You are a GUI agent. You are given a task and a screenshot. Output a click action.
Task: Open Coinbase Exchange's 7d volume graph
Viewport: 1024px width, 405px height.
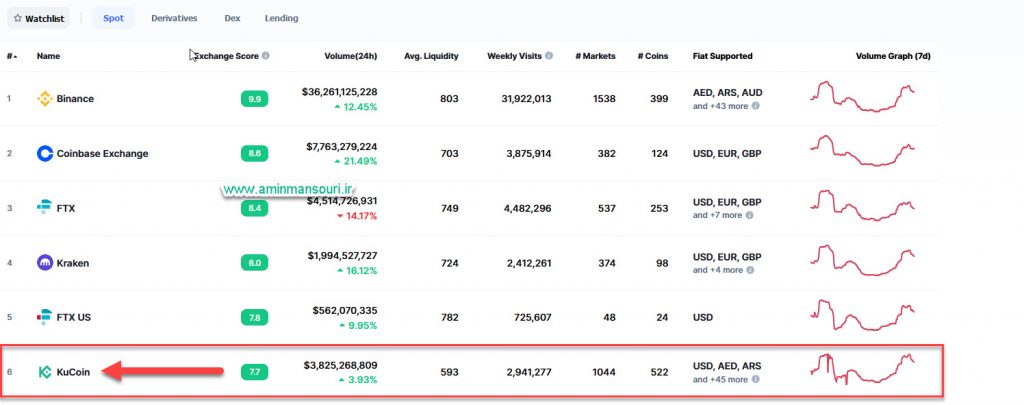click(862, 151)
